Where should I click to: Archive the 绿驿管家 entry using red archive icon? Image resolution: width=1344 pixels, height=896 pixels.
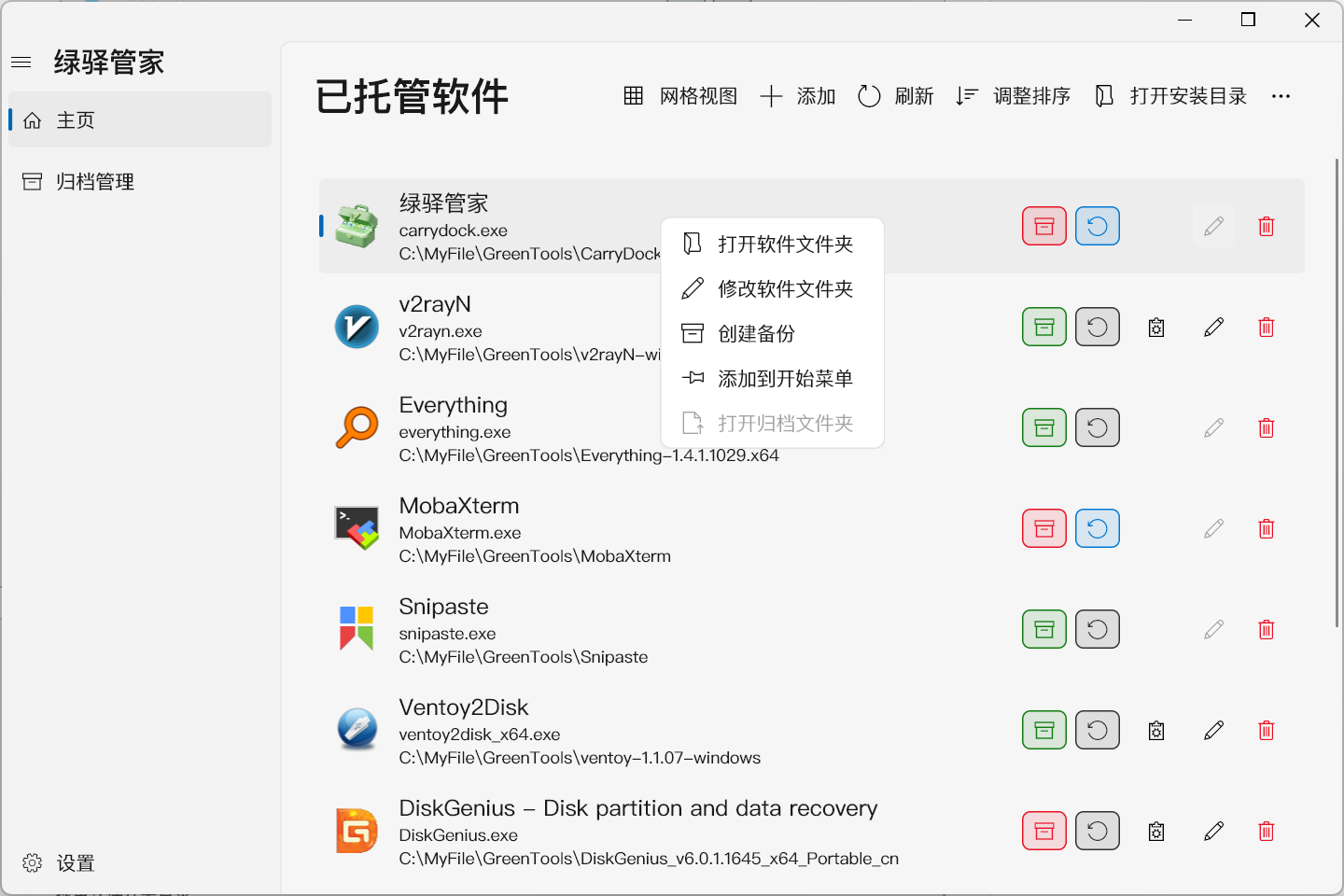(x=1044, y=226)
